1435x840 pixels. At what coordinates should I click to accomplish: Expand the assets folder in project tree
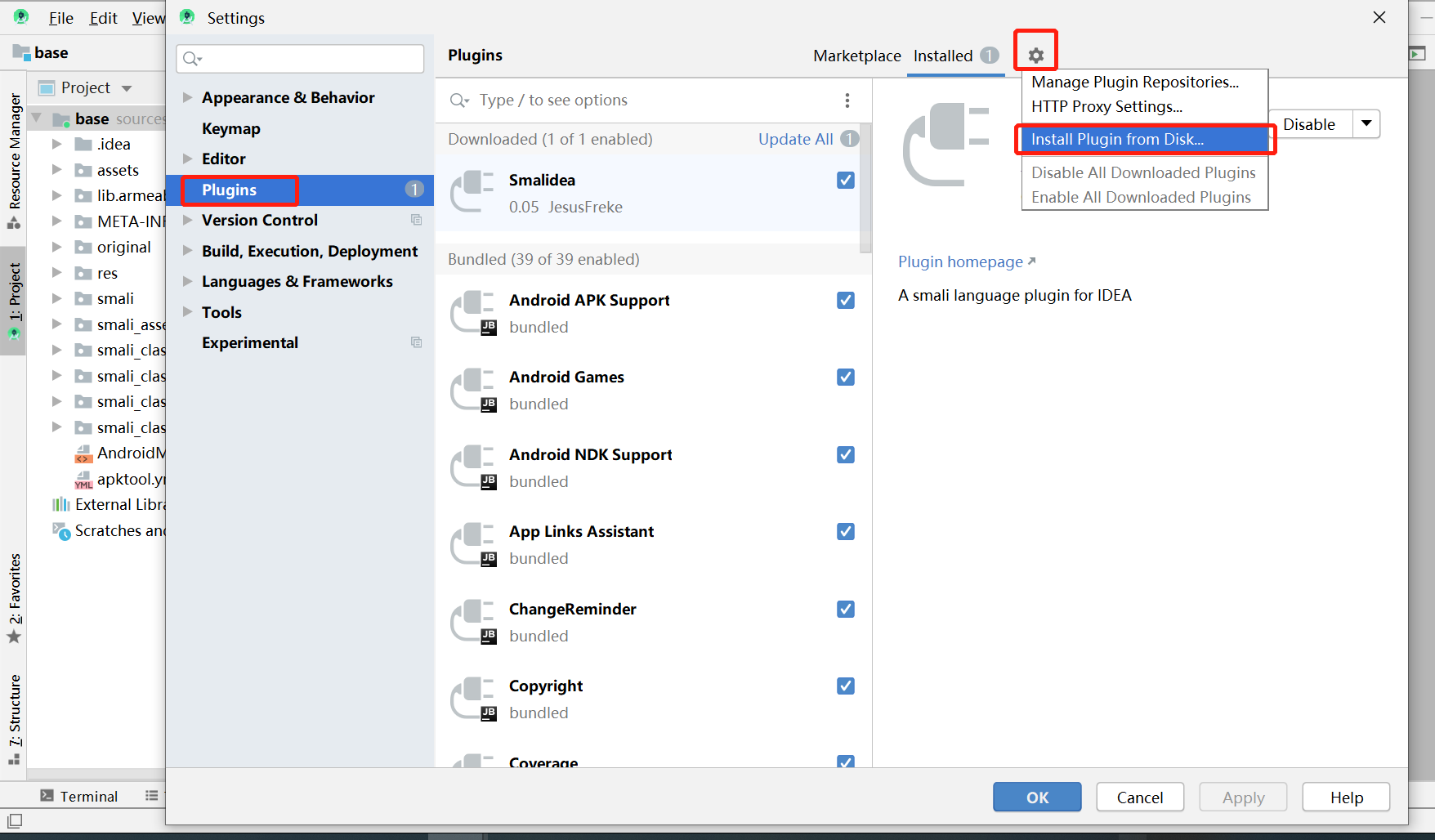pyautogui.click(x=56, y=170)
